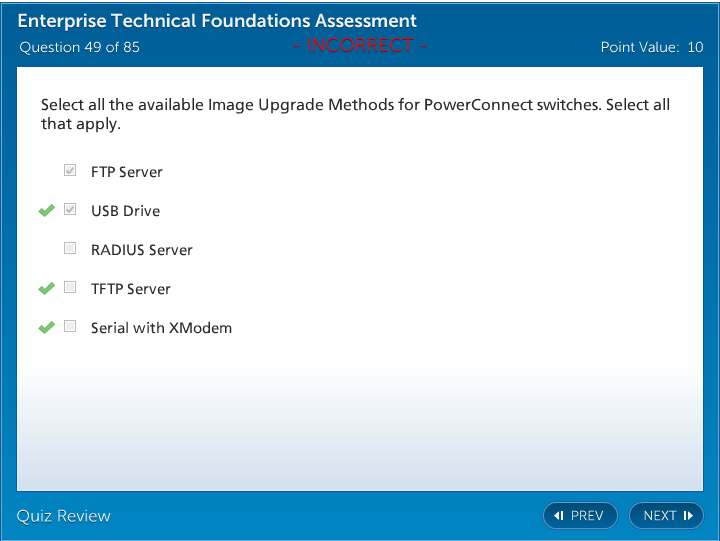The width and height of the screenshot is (720, 541).
Task: Click the red INCORRECT status text
Action: (360, 45)
